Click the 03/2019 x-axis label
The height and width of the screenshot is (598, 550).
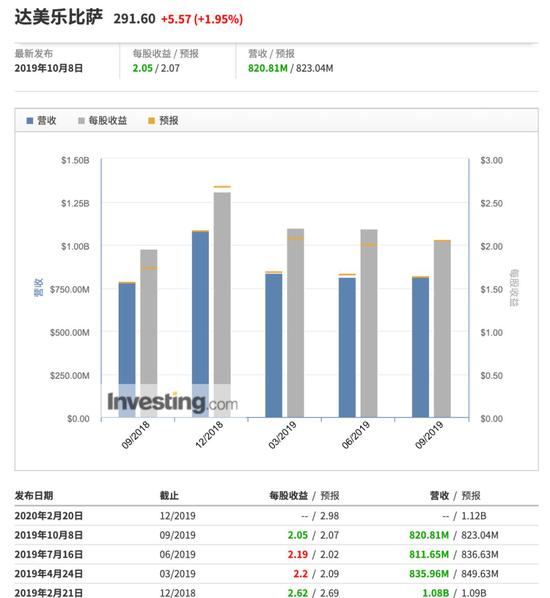click(282, 435)
